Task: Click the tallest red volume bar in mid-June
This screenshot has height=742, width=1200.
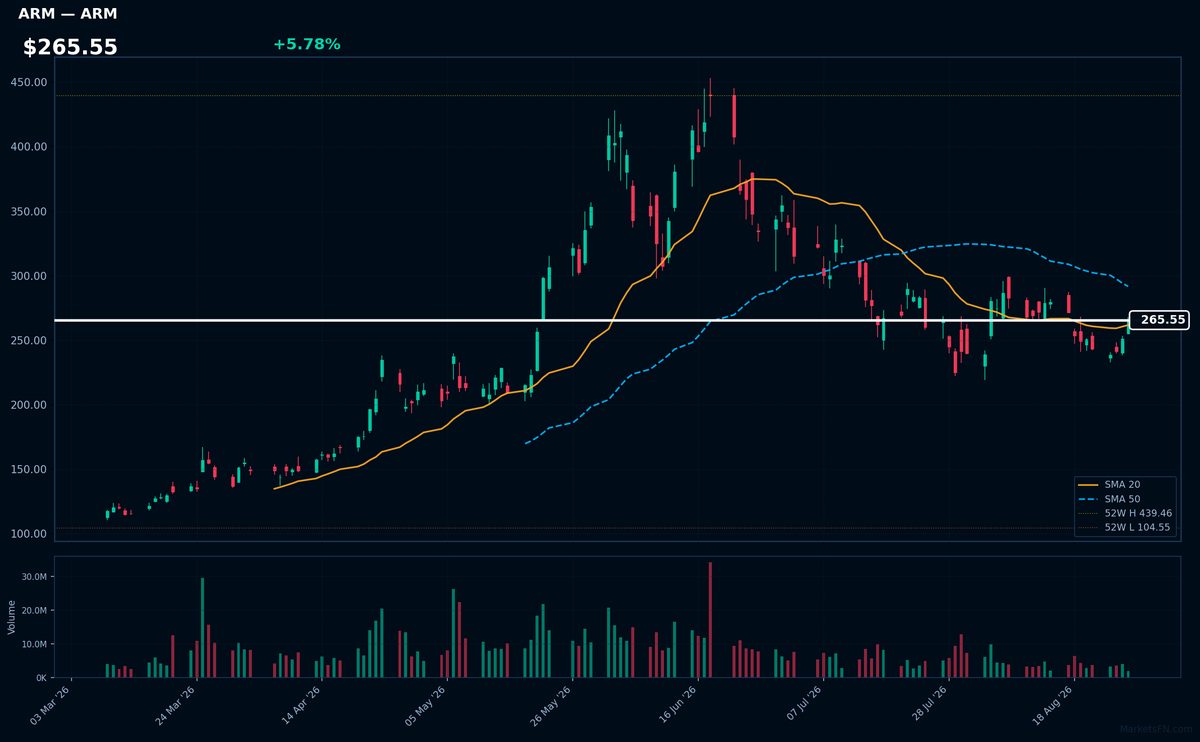Action: click(x=710, y=620)
